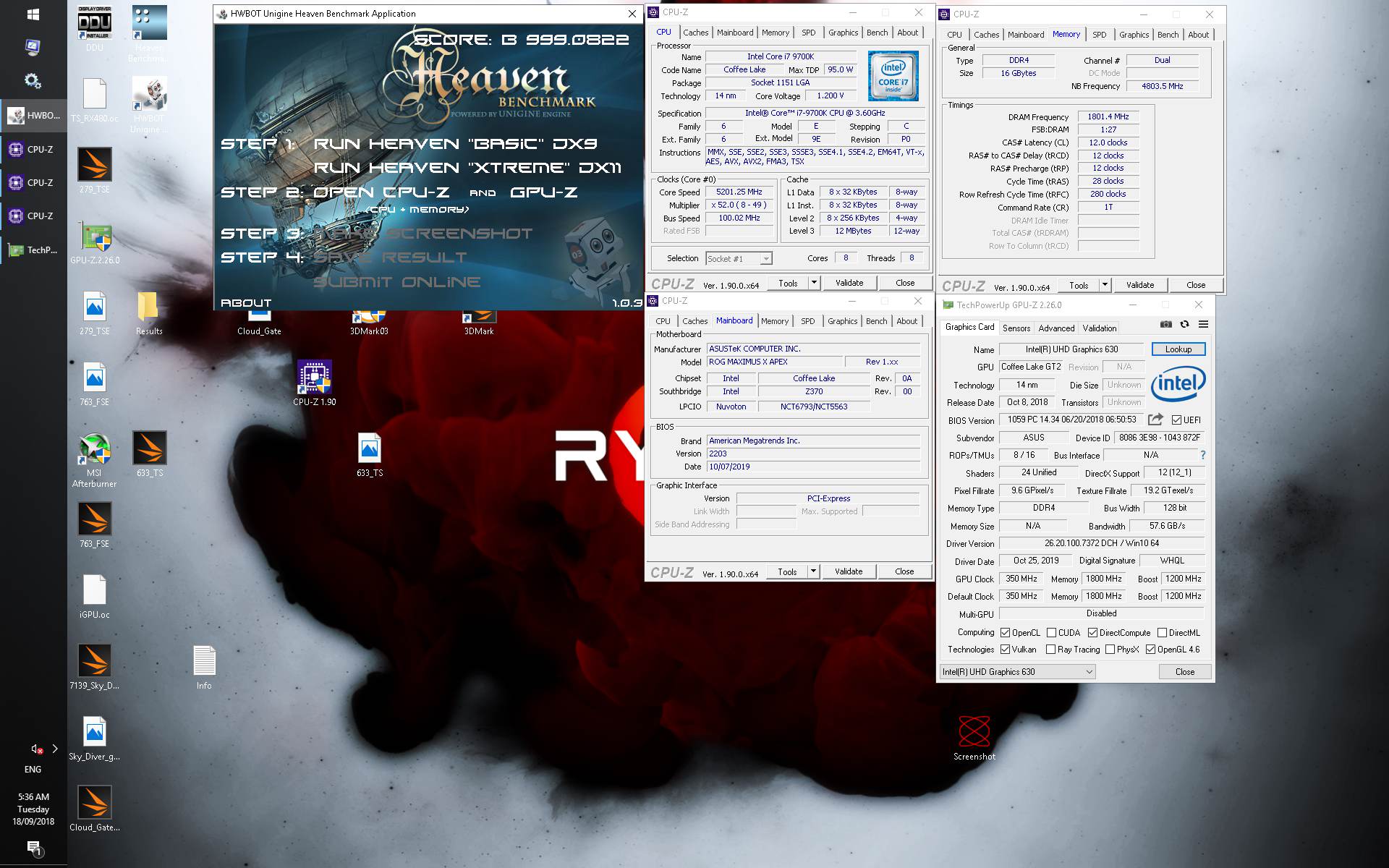Open the Intel UHD Graphics 630 GPU selector
Viewport: 1389px width, 868px height.
(x=1017, y=672)
